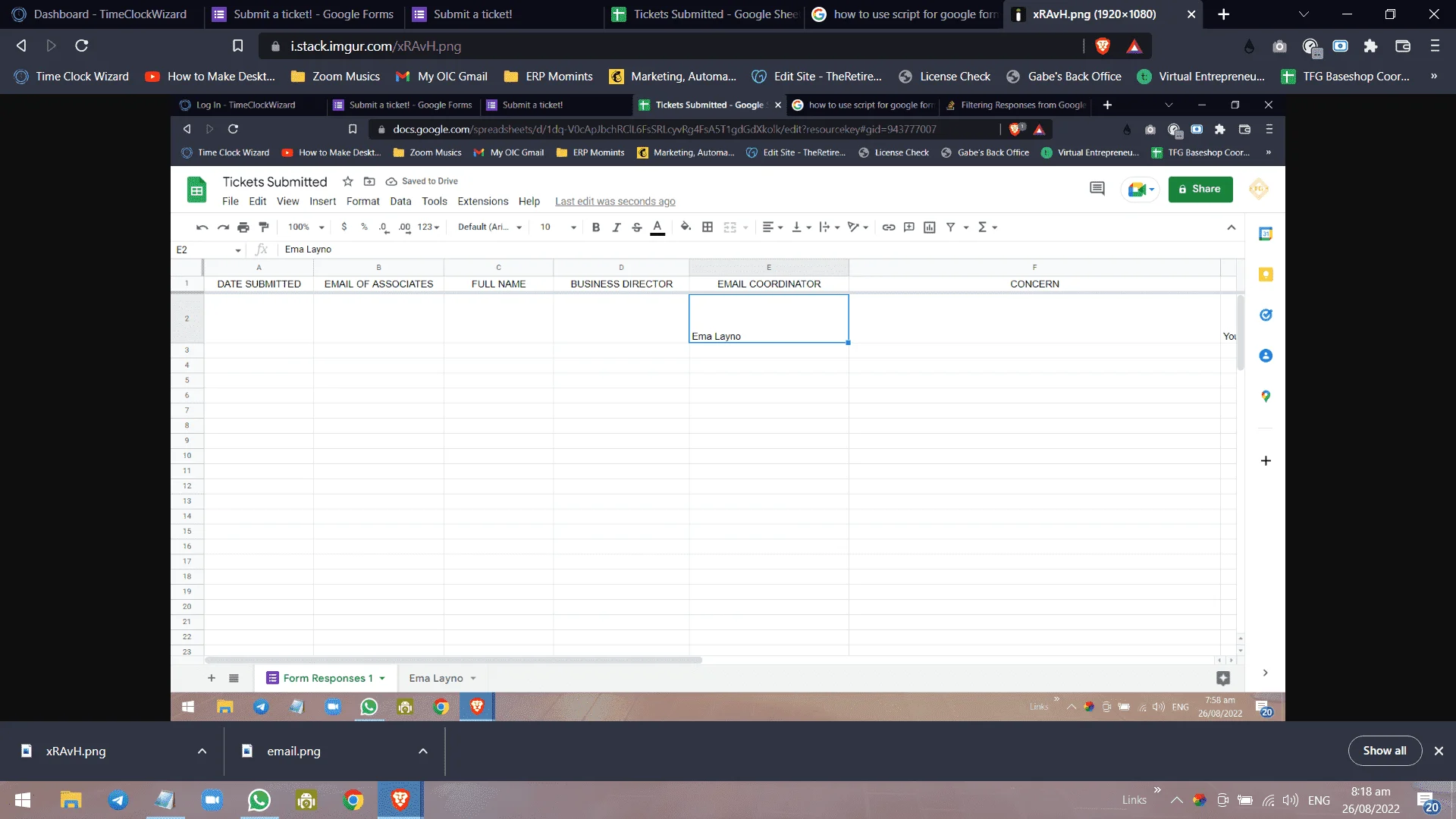The width and height of the screenshot is (1456, 819).
Task: Open the font size 10 dropdown
Action: [558, 227]
